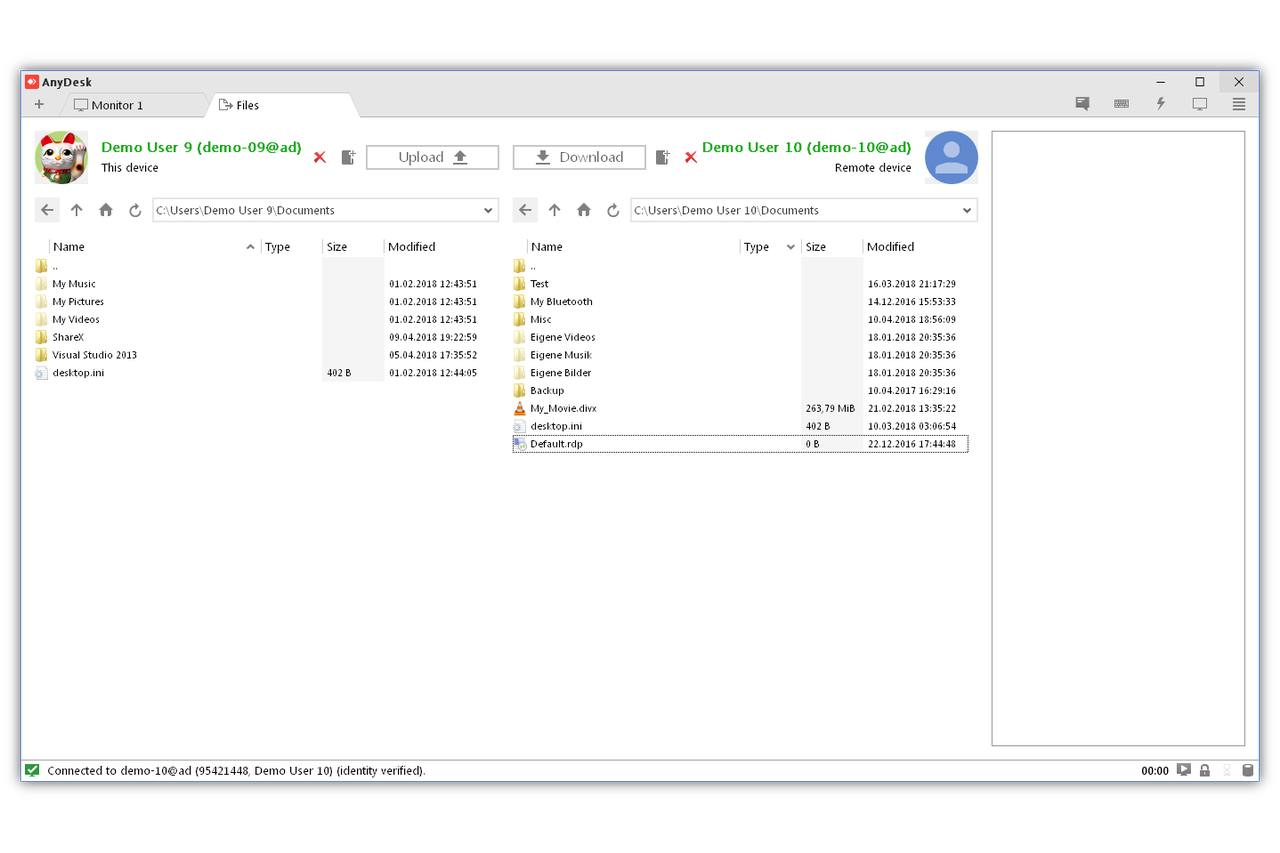The height and width of the screenshot is (853, 1280).
Task: Go to home folder in Demo User 9's pane
Action: click(106, 210)
